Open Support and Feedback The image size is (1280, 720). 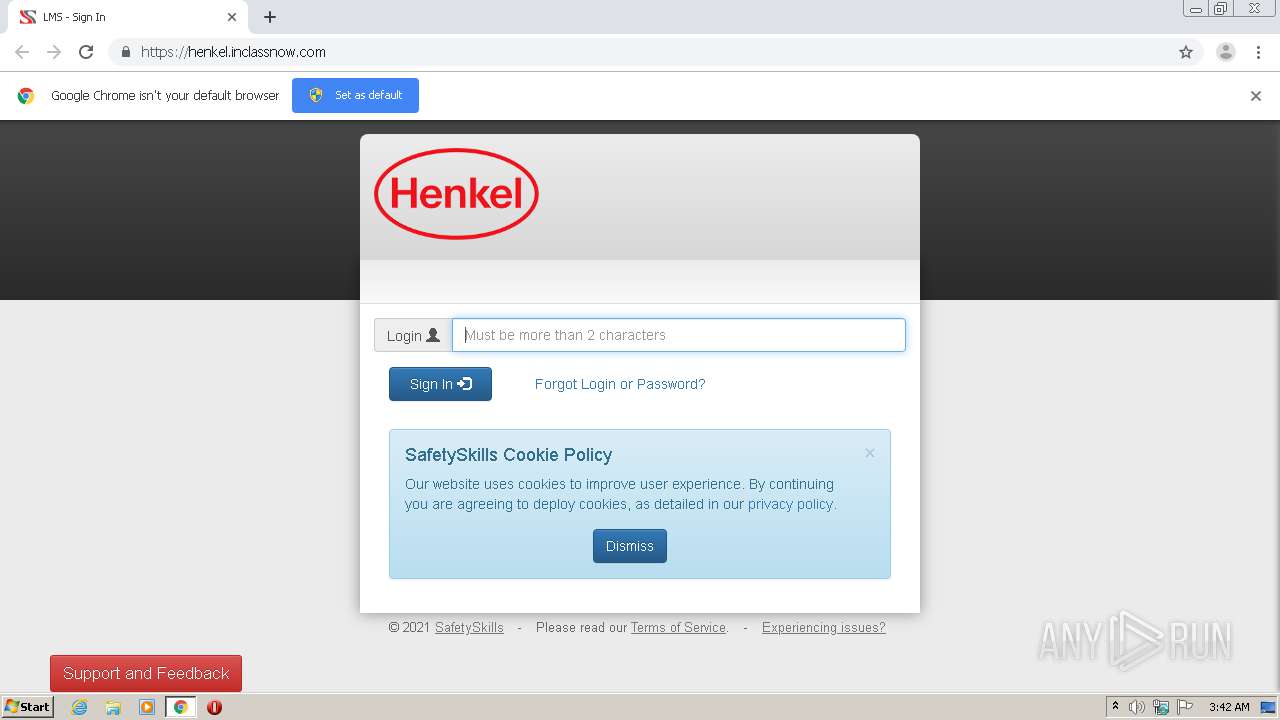click(146, 673)
